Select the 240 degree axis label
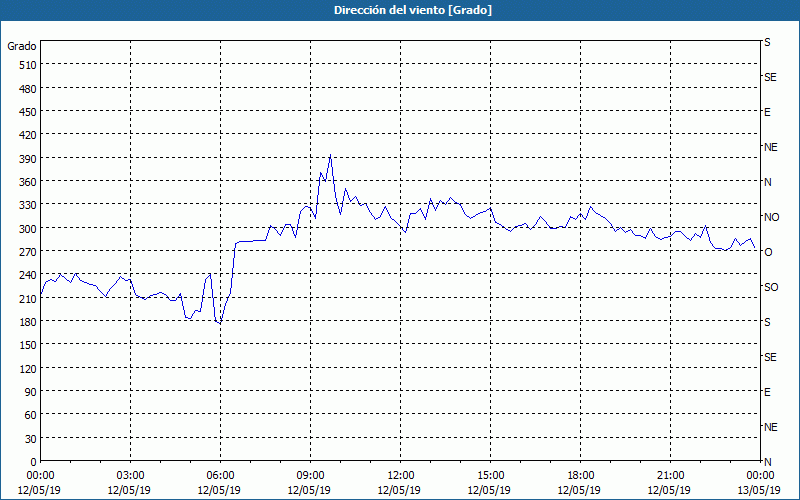This screenshot has width=800, height=500. coord(28,275)
